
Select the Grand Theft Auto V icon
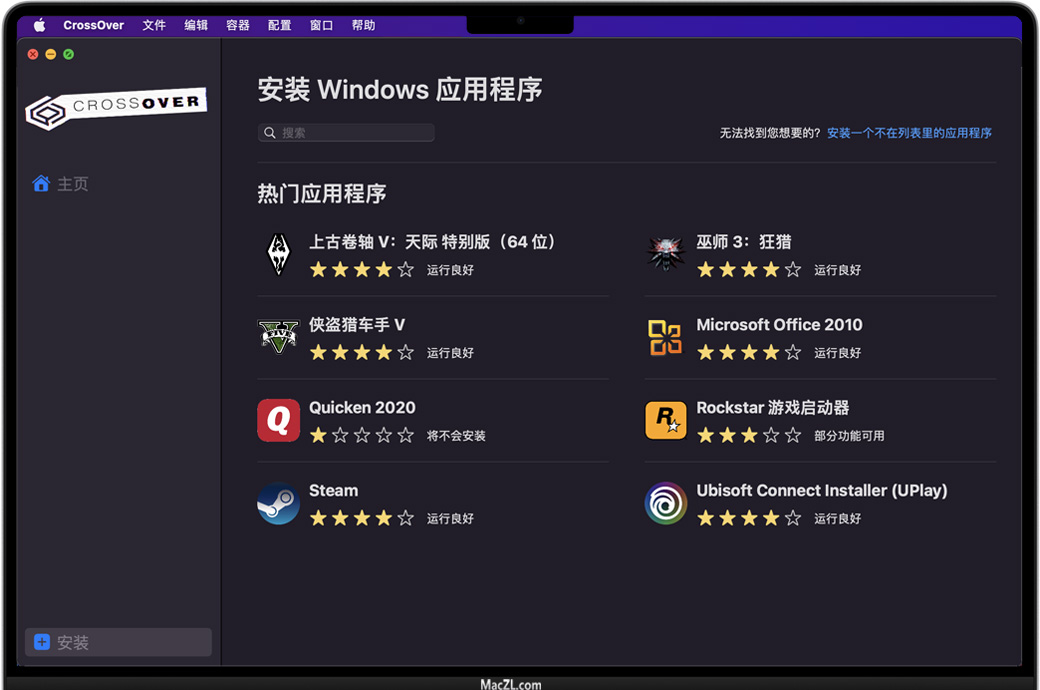coord(278,338)
